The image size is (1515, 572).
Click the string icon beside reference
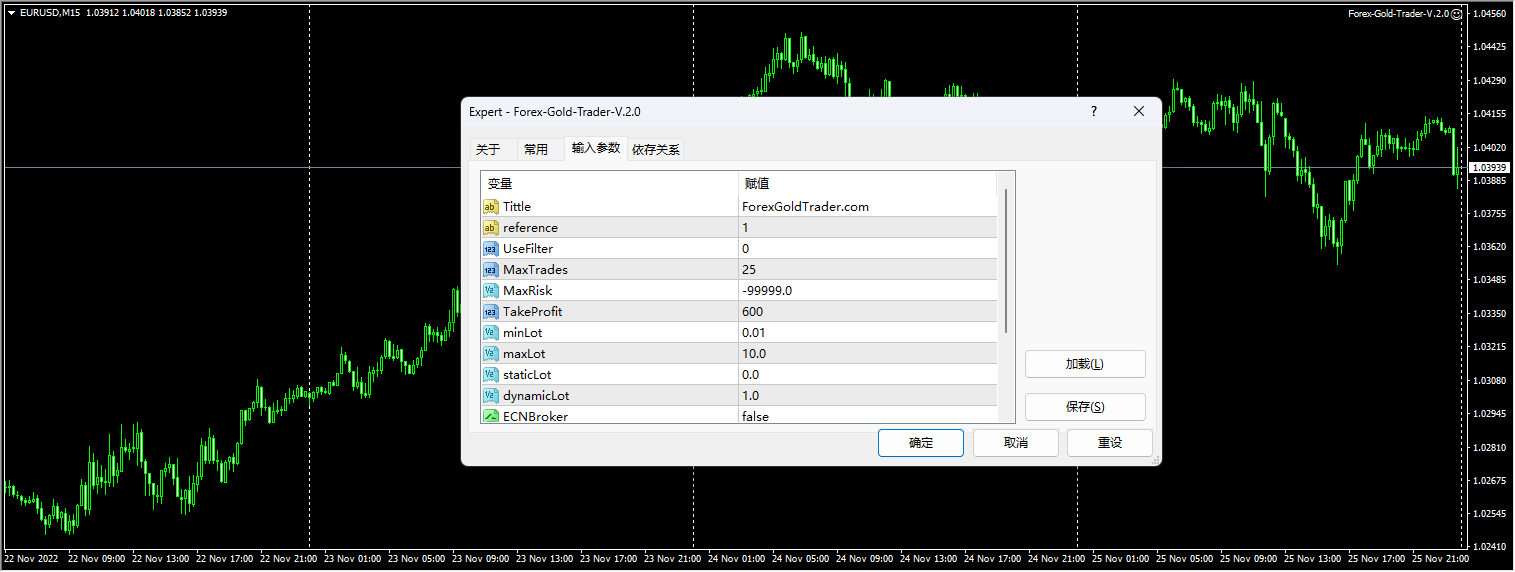pyautogui.click(x=491, y=228)
